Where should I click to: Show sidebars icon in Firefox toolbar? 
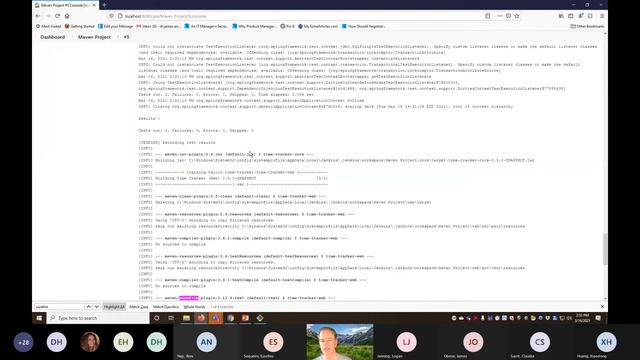[x=571, y=16]
